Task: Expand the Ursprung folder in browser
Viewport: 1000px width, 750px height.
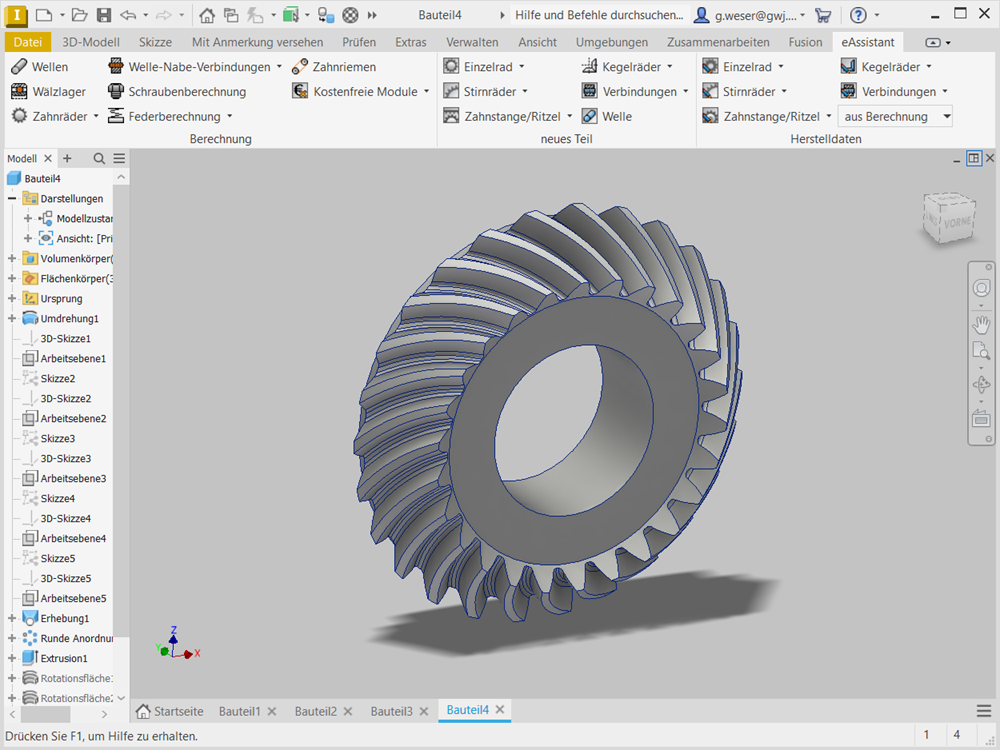Action: tap(12, 299)
